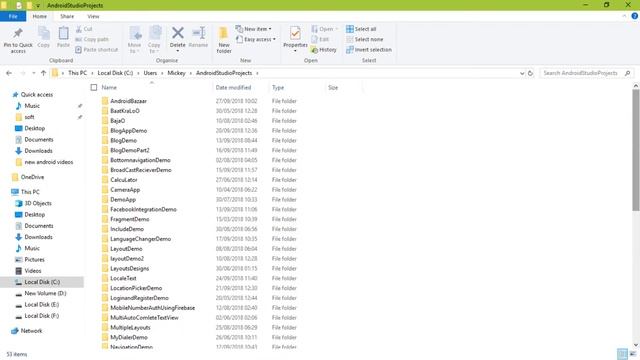Image resolution: width=640 pixels, height=360 pixels.
Task: Open the ribbon Open dropdown
Action: [325, 29]
